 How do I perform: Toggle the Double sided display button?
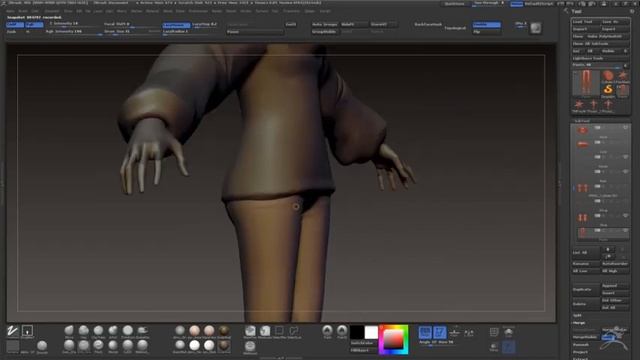click(x=487, y=25)
